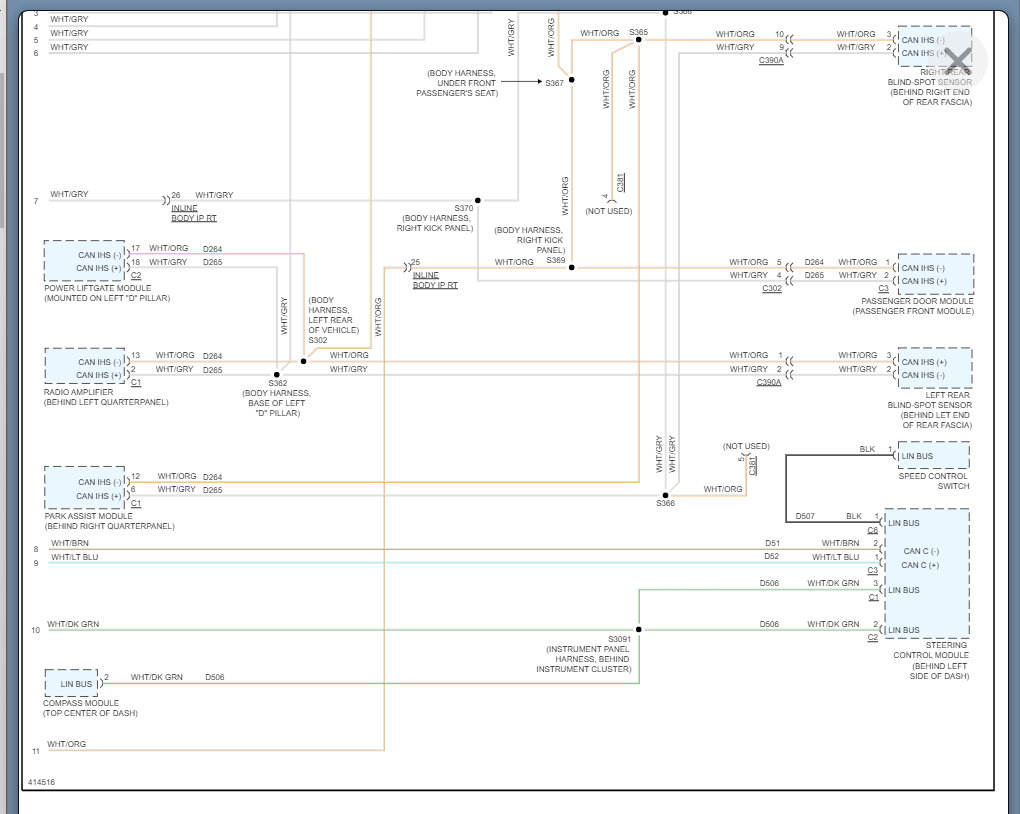Screen dimensions: 1020x814
Task: Click WHT/ORG wire label on row 11
Action: [x=66, y=744]
